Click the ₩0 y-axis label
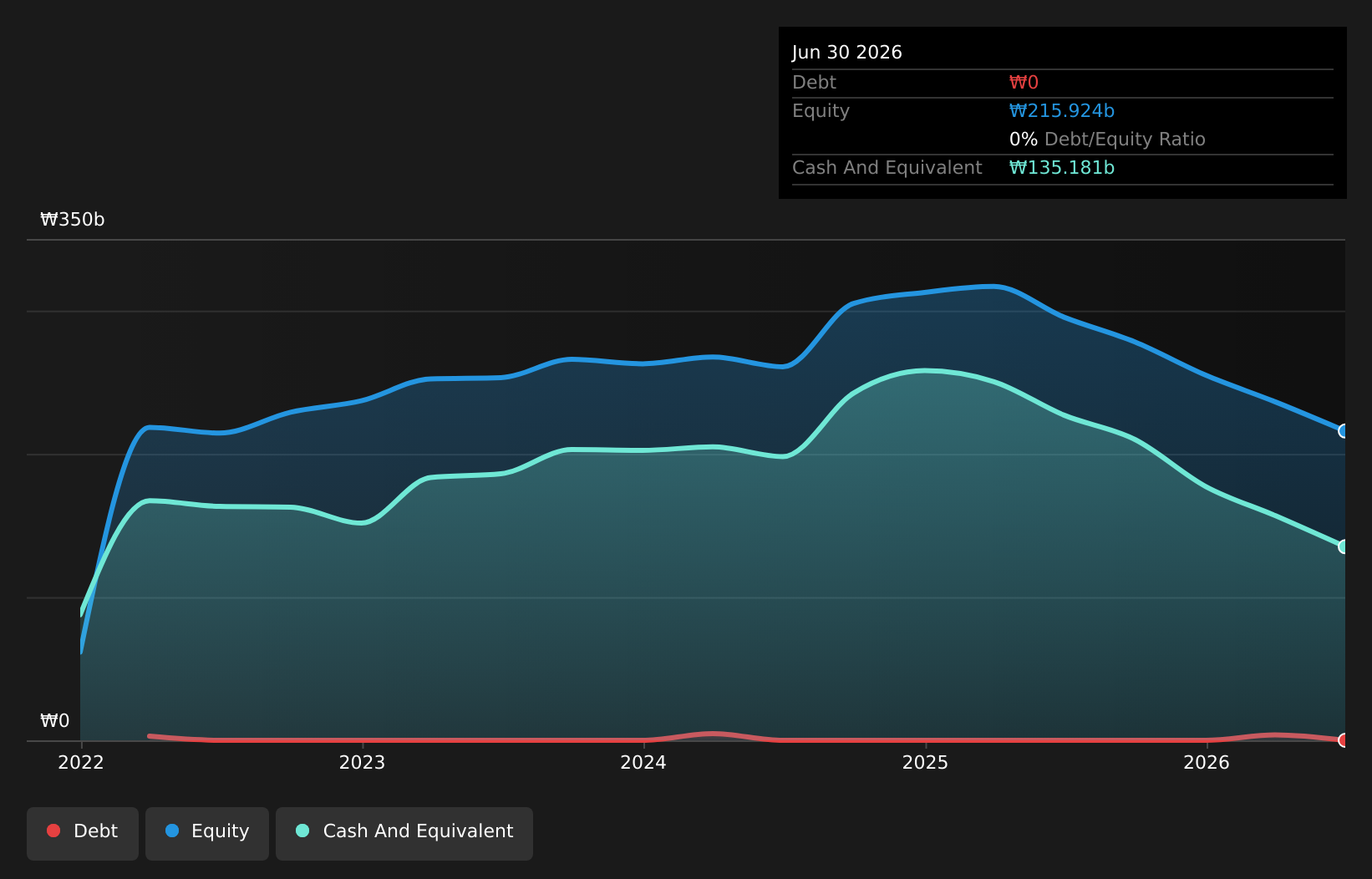This screenshot has width=1372, height=879. click(55, 721)
